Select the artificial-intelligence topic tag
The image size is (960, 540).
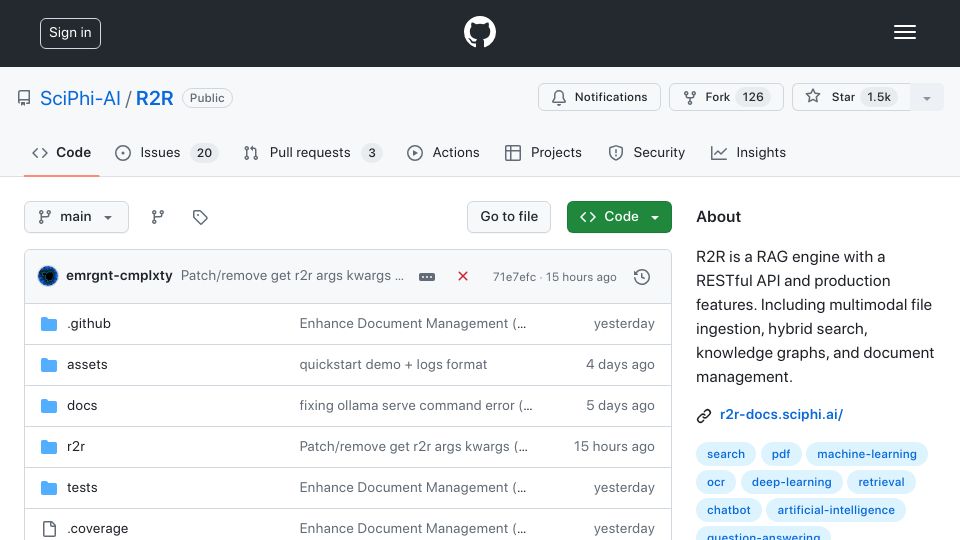point(836,510)
